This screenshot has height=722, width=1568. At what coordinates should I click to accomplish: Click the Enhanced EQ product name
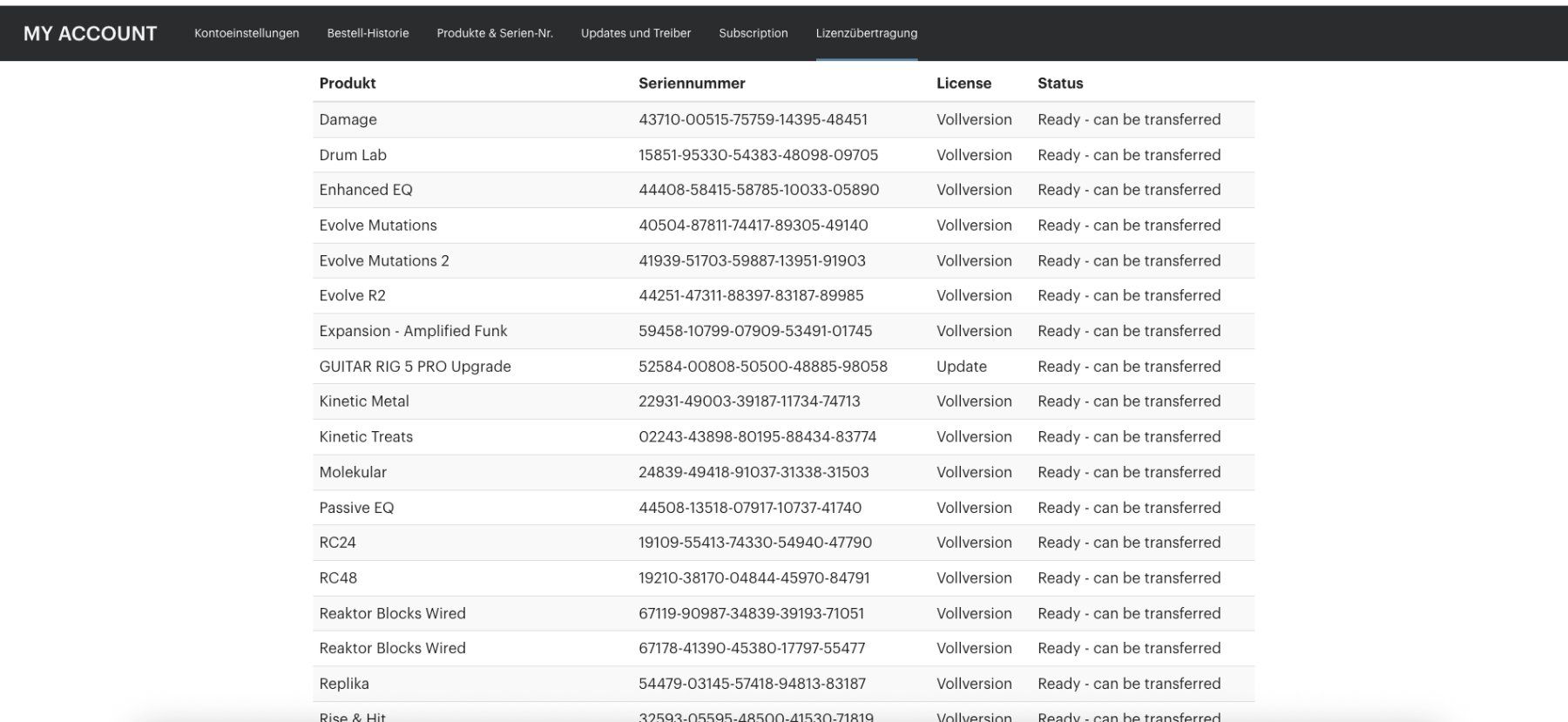point(366,190)
